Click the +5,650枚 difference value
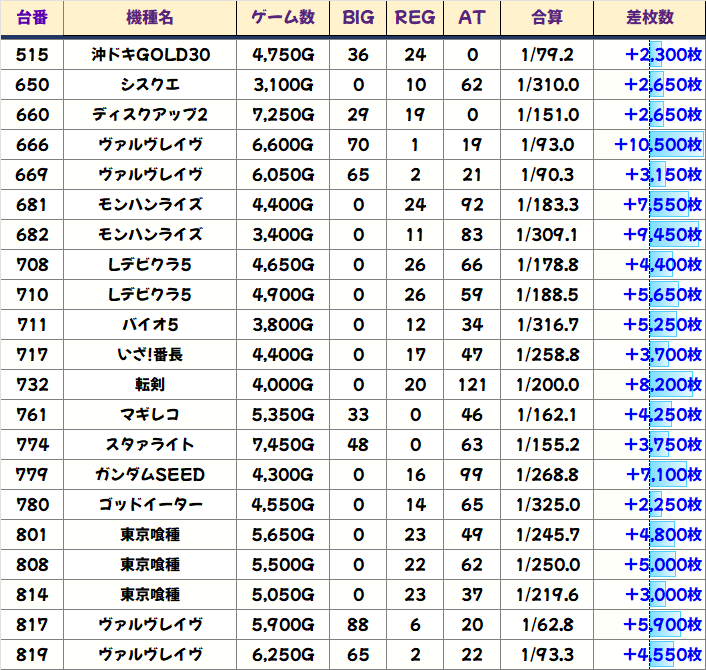Screen dimensions: 706x670 (662, 295)
